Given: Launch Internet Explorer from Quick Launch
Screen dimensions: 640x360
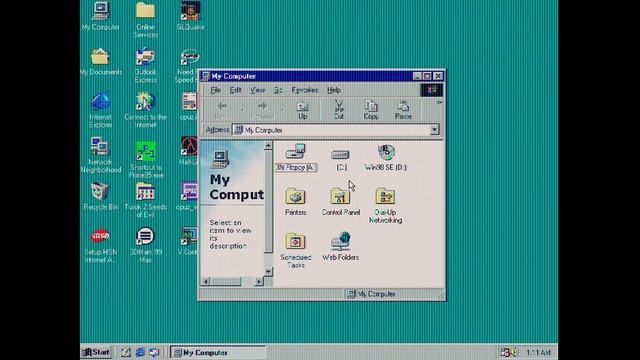Looking at the screenshot, I should pos(140,352).
